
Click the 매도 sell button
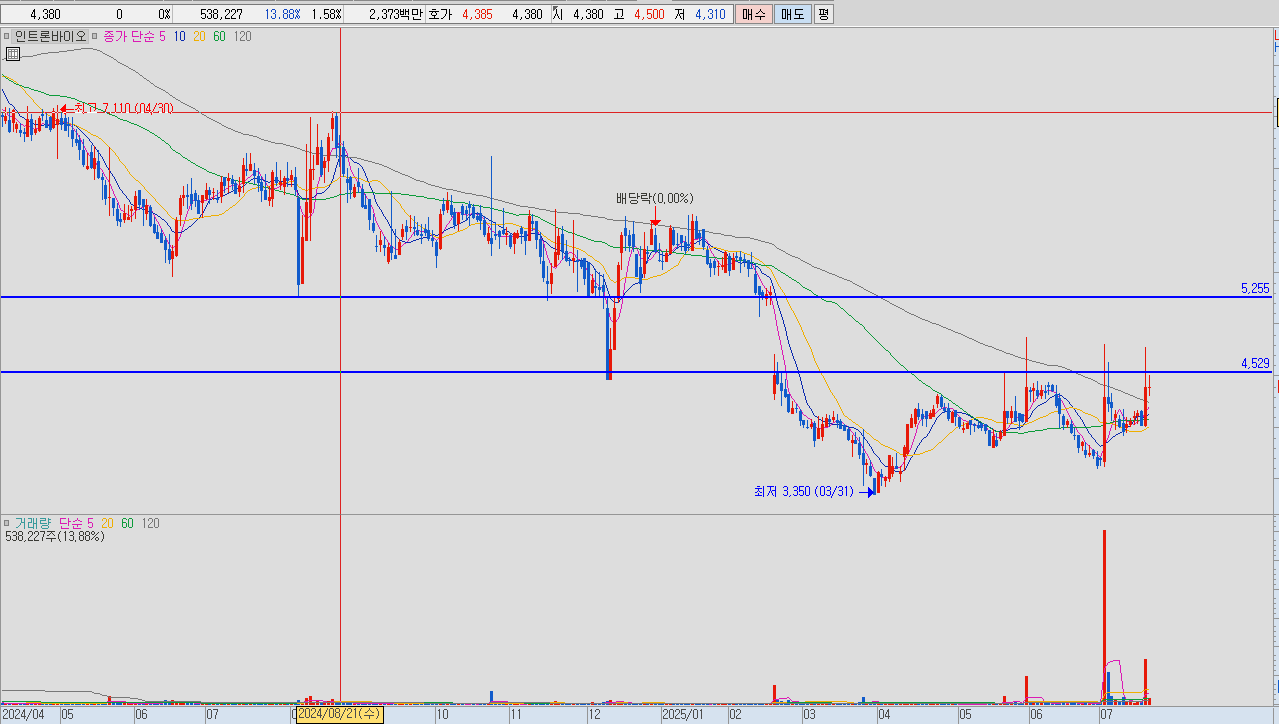(792, 14)
